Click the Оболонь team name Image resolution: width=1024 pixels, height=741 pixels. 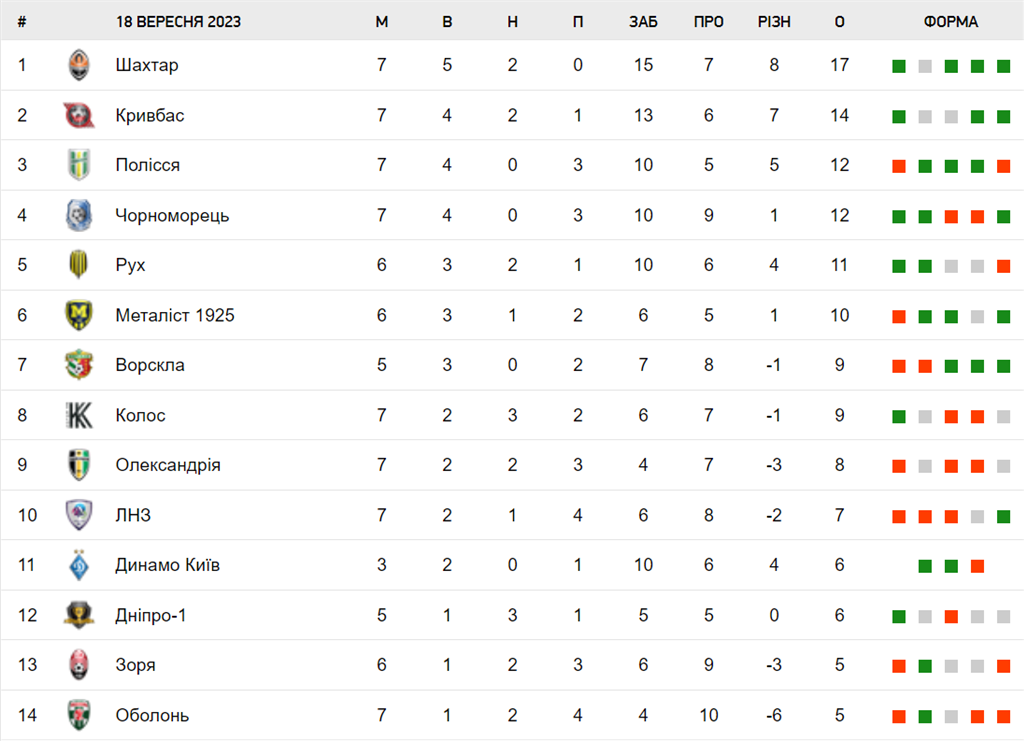pos(152,716)
